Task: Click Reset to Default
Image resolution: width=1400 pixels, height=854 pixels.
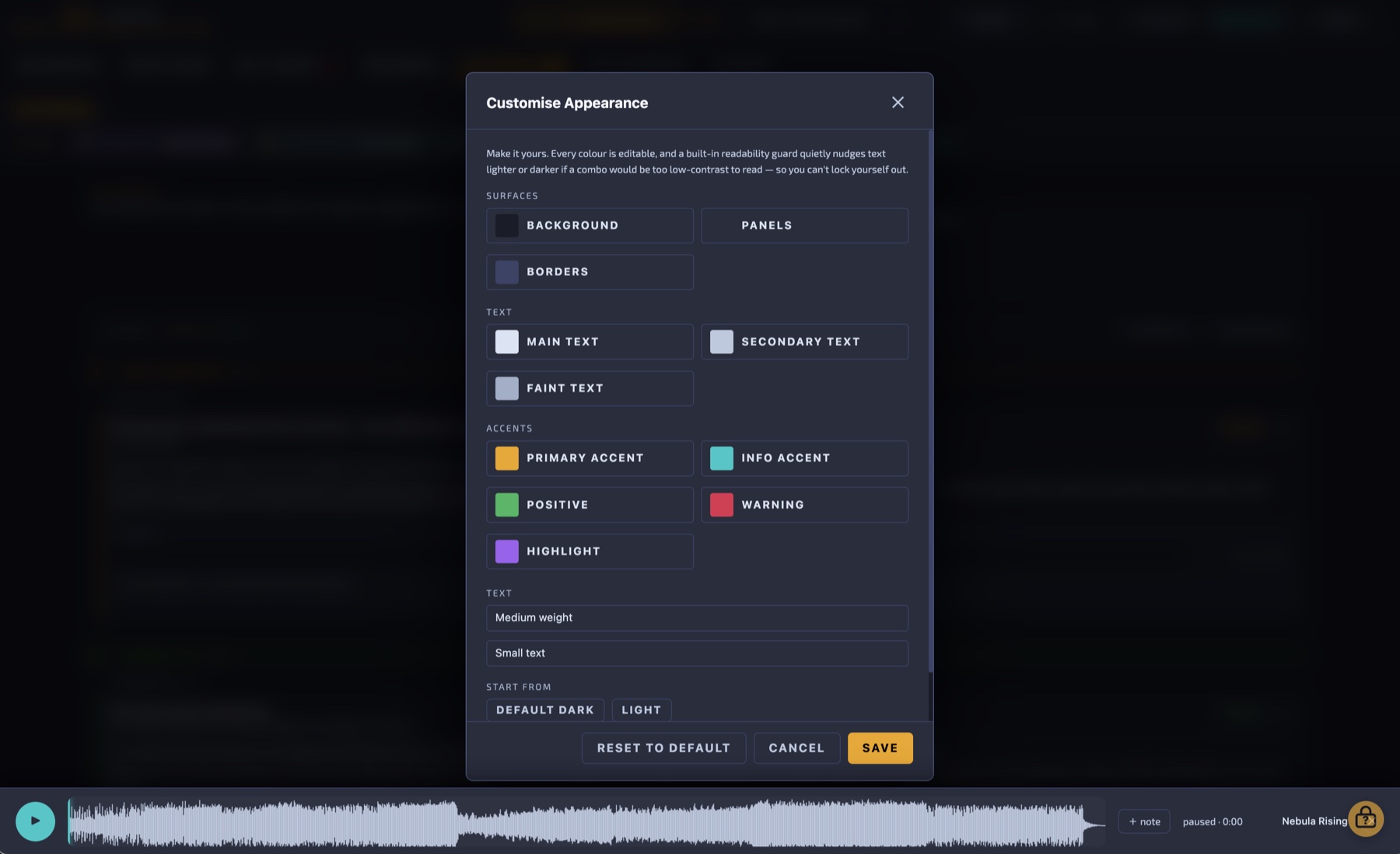Action: (663, 748)
